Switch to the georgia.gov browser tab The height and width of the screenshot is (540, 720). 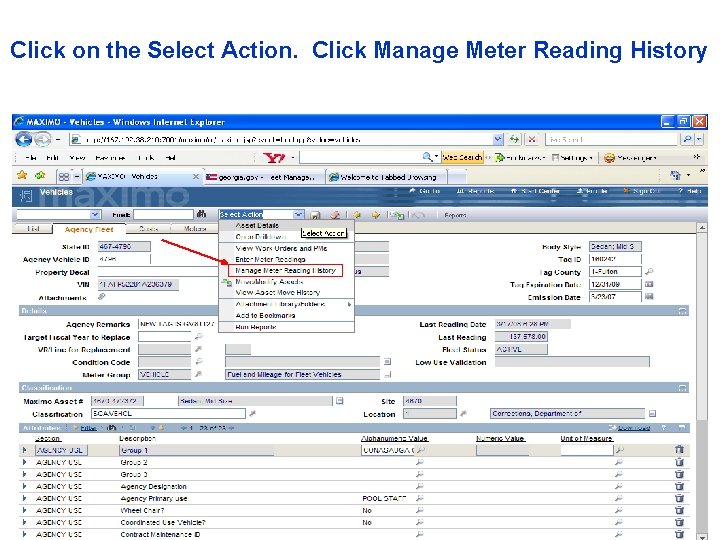pos(264,177)
